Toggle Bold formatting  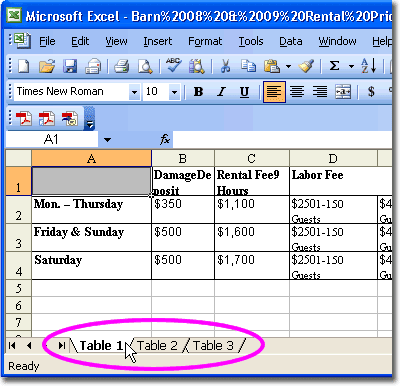pyautogui.click(x=199, y=92)
